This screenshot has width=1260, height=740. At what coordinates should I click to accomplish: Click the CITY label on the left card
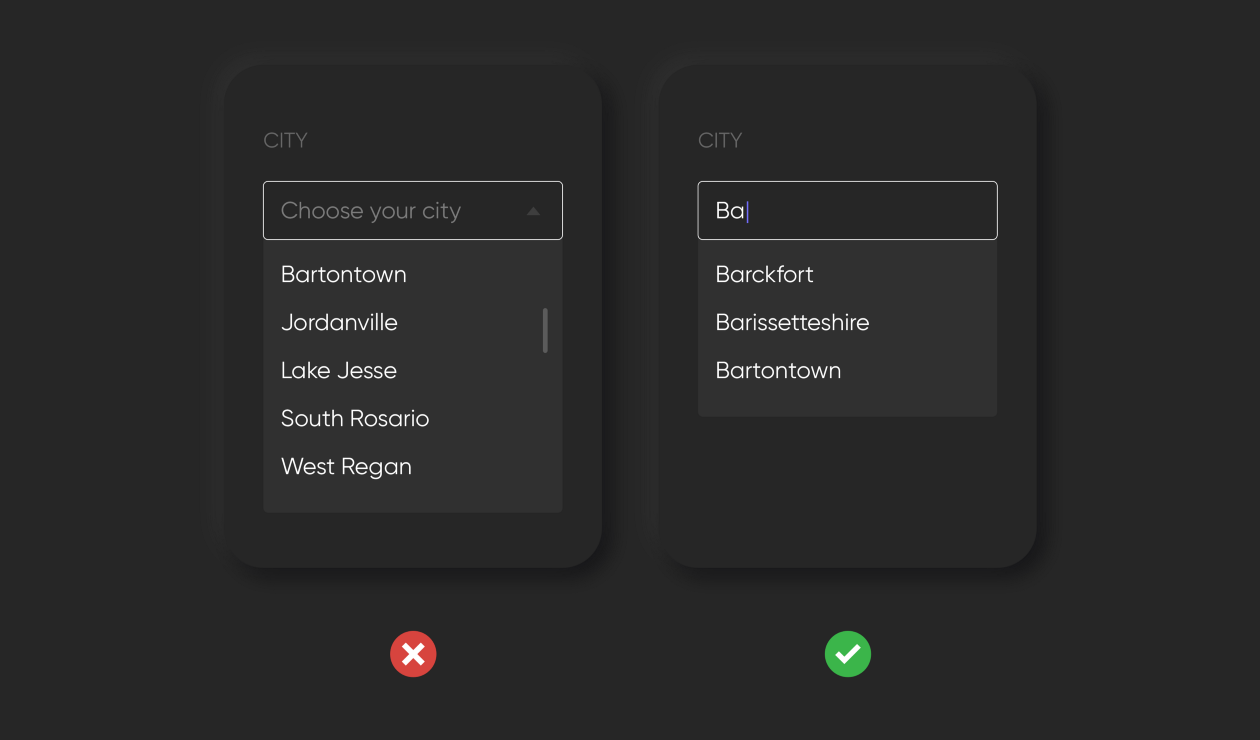(285, 140)
